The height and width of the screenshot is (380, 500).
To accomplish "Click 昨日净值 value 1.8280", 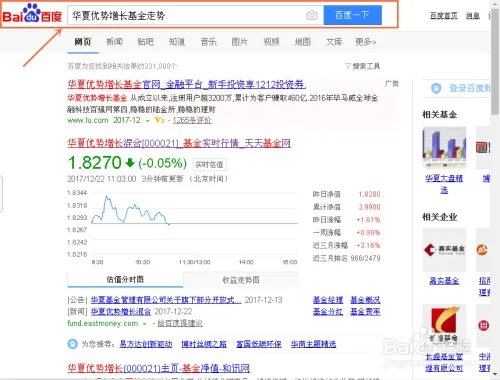I will coord(369,194).
